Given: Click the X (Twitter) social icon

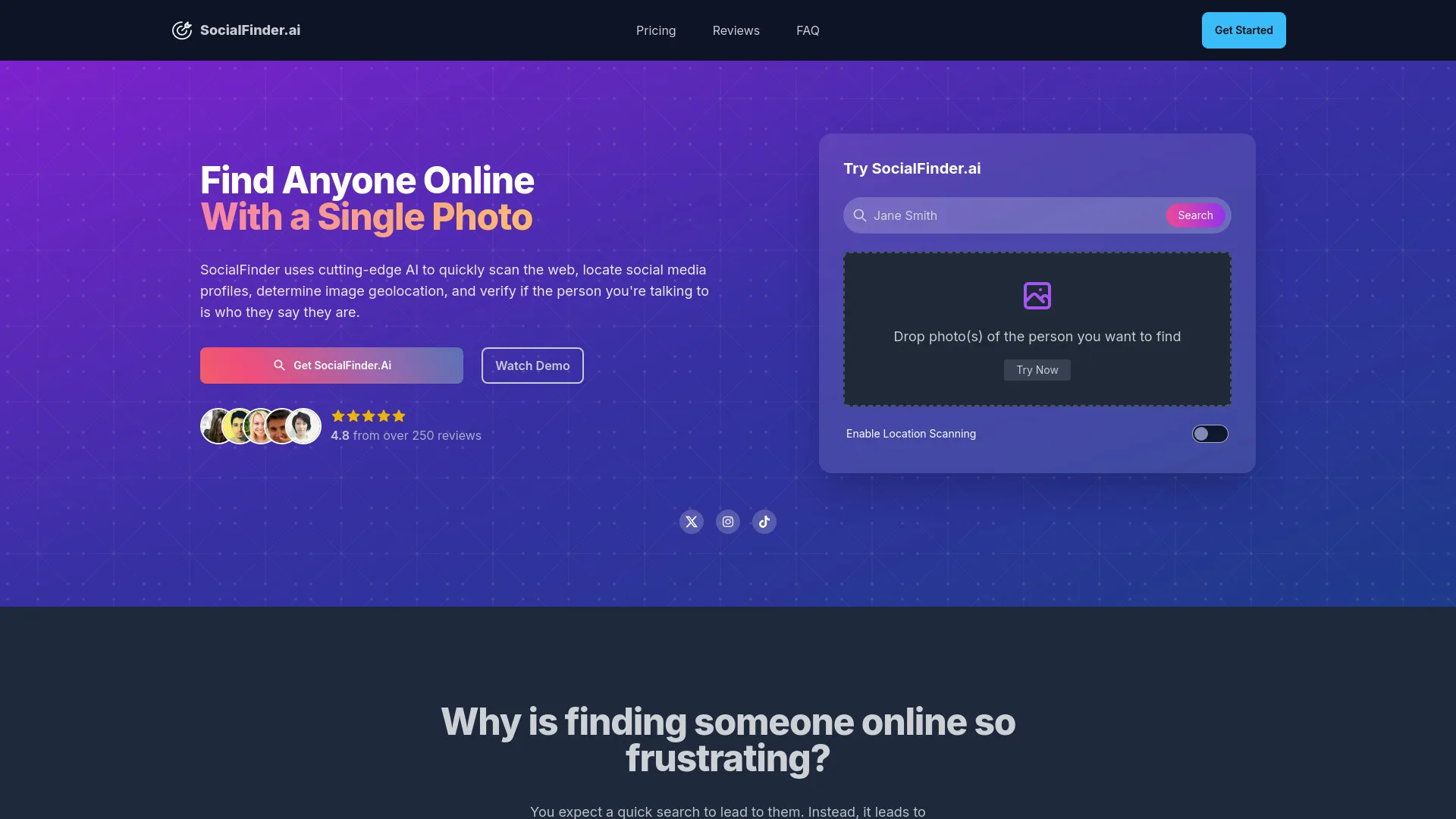Looking at the screenshot, I should pos(691,521).
